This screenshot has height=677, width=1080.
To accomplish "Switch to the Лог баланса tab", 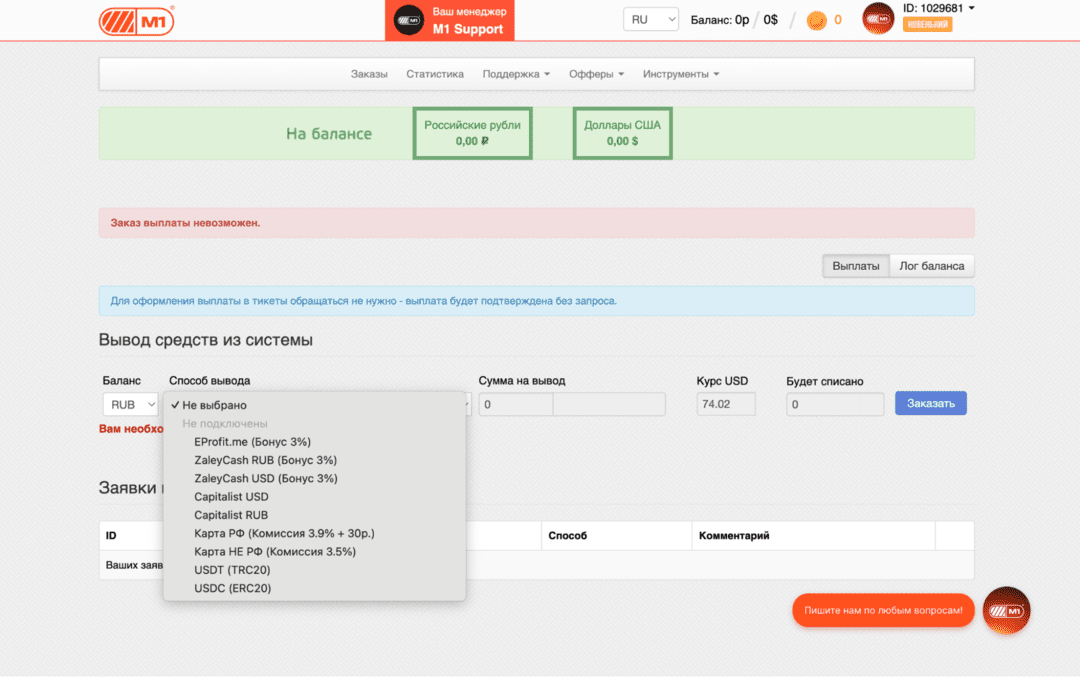I will pos(932,266).
